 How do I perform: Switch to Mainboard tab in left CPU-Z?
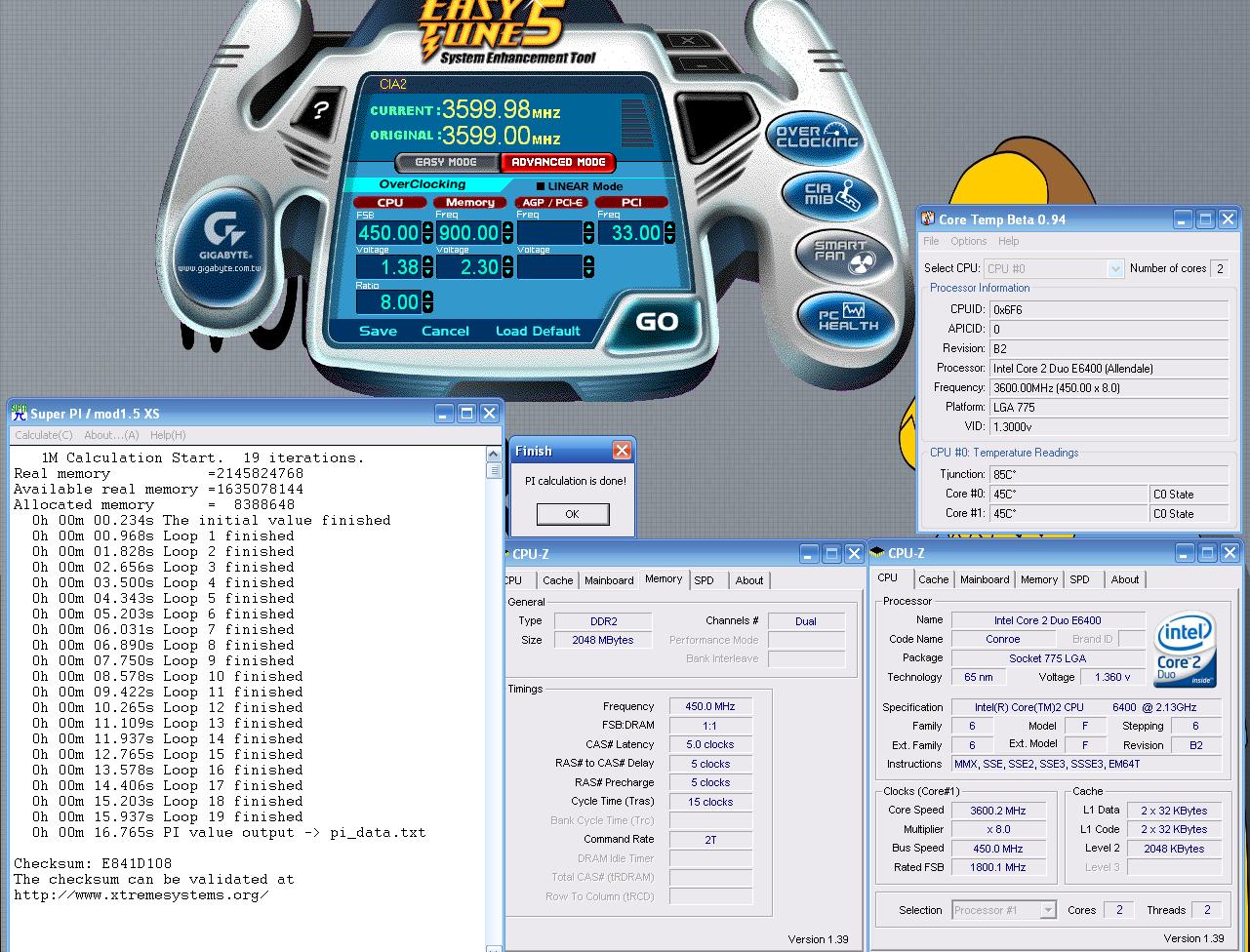609,580
